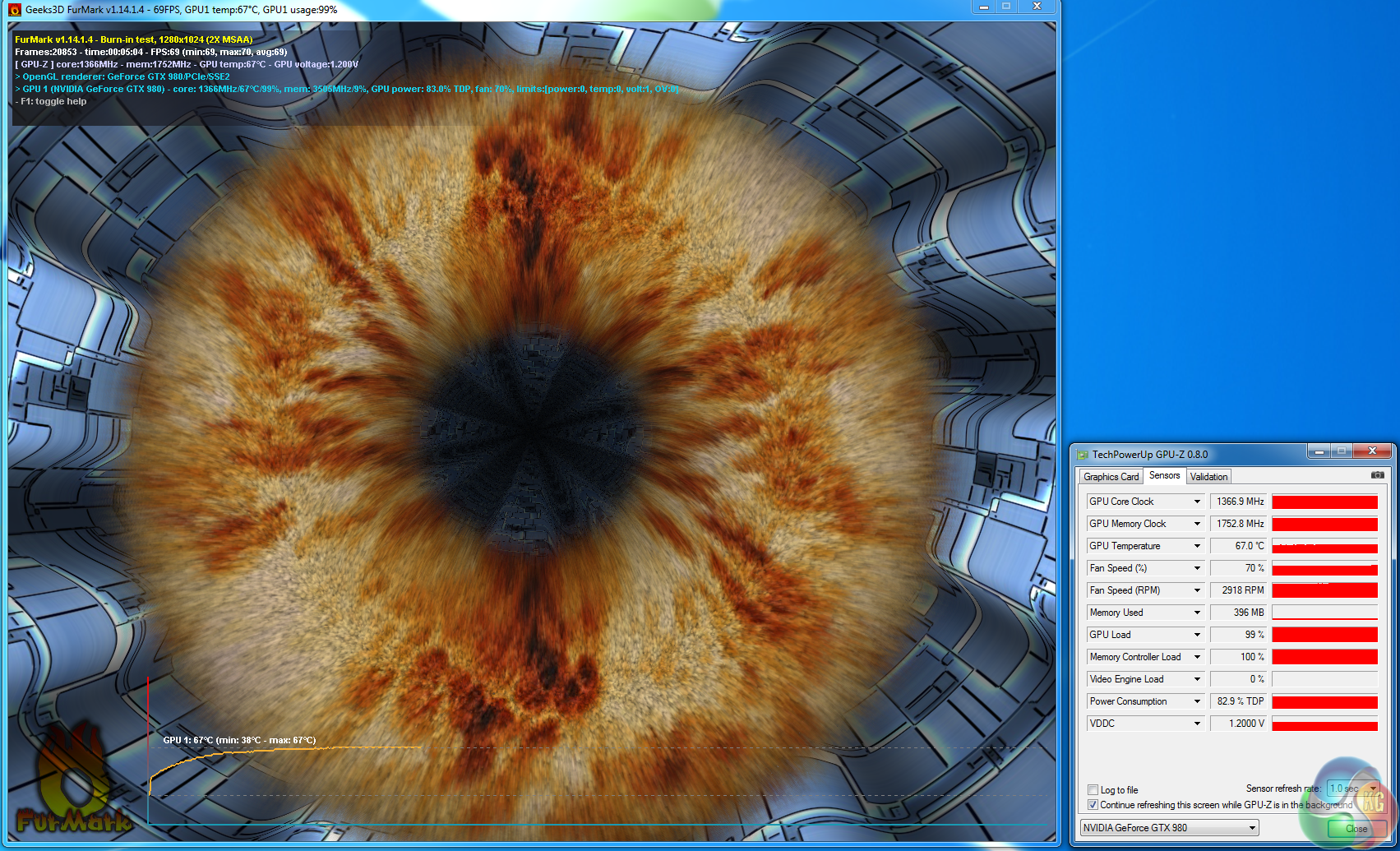Viewport: 1400px width, 851px height.
Task: Minimize the FurMark window
Action: click(983, 7)
